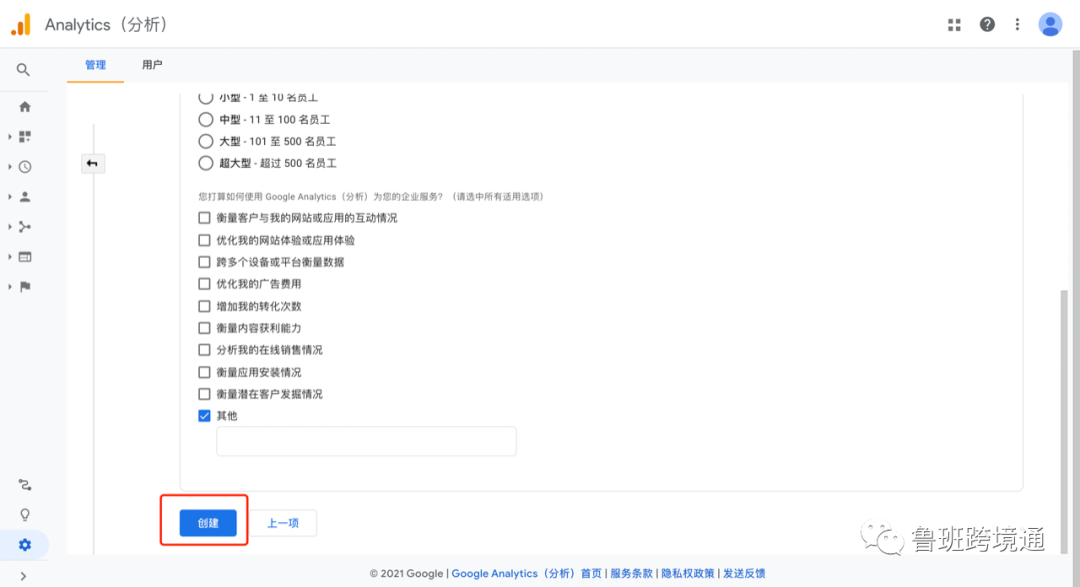Open the Help question mark icon
This screenshot has height=587, width=1080.
coord(987,23)
